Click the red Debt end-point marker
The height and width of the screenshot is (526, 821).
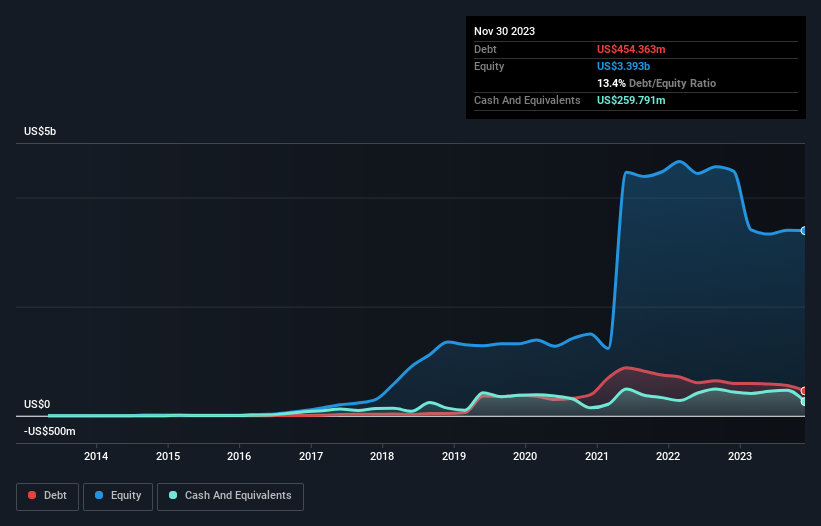[804, 391]
